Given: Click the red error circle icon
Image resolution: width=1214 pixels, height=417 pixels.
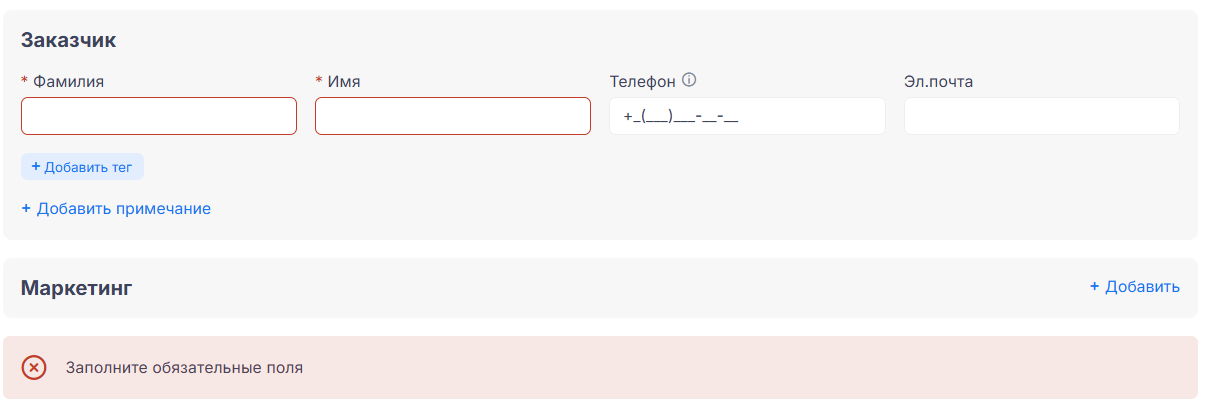Looking at the screenshot, I should click(x=34, y=368).
